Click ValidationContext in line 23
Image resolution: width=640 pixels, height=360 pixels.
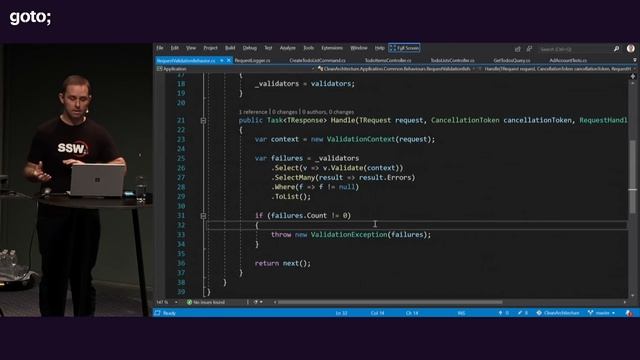tap(361, 139)
